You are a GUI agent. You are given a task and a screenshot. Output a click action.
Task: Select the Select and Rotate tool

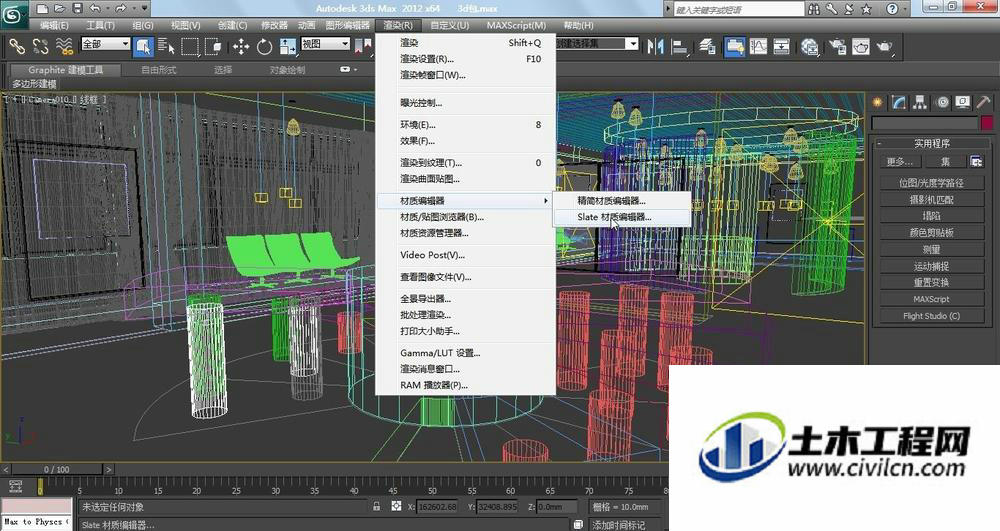click(x=265, y=46)
